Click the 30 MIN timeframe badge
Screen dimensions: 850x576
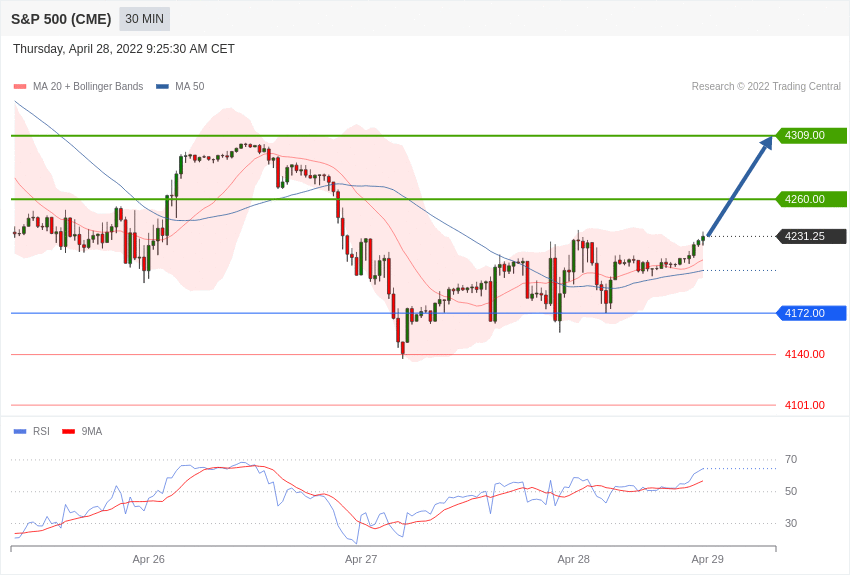[144, 19]
